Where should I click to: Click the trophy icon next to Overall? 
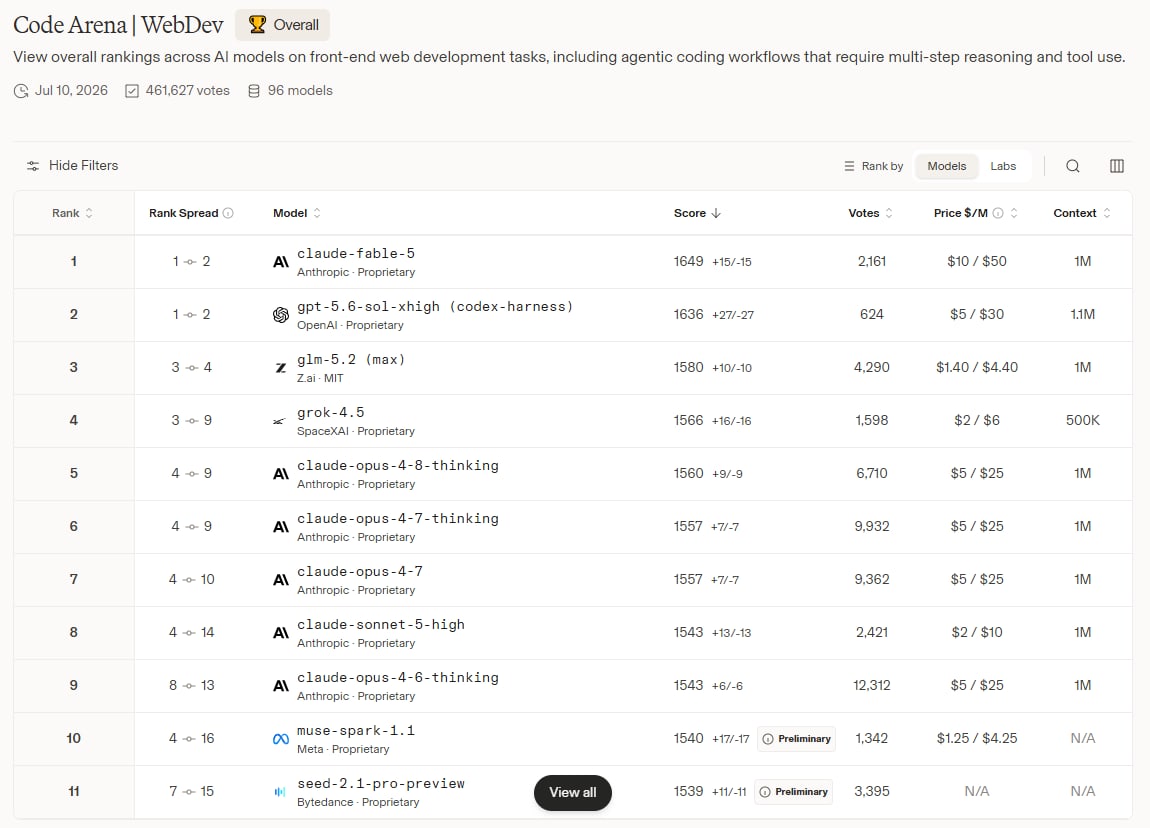(x=257, y=25)
